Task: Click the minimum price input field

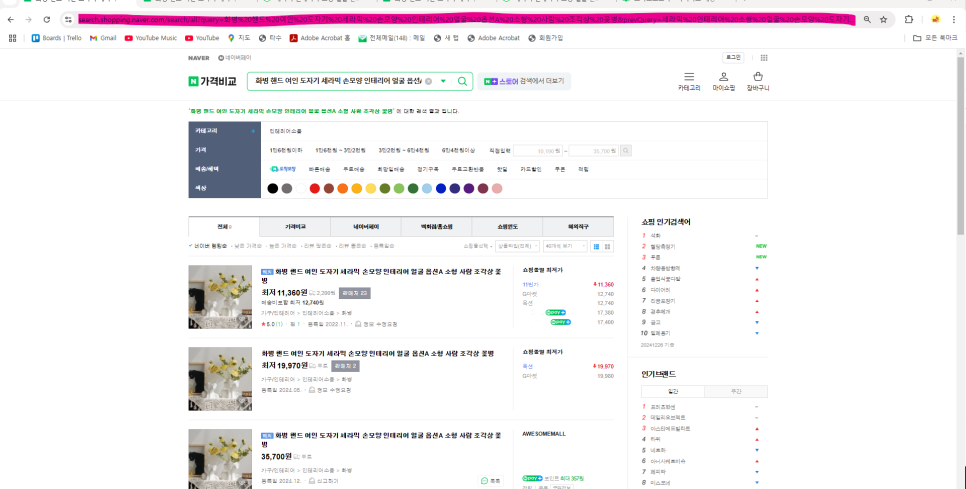Action: click(x=539, y=150)
